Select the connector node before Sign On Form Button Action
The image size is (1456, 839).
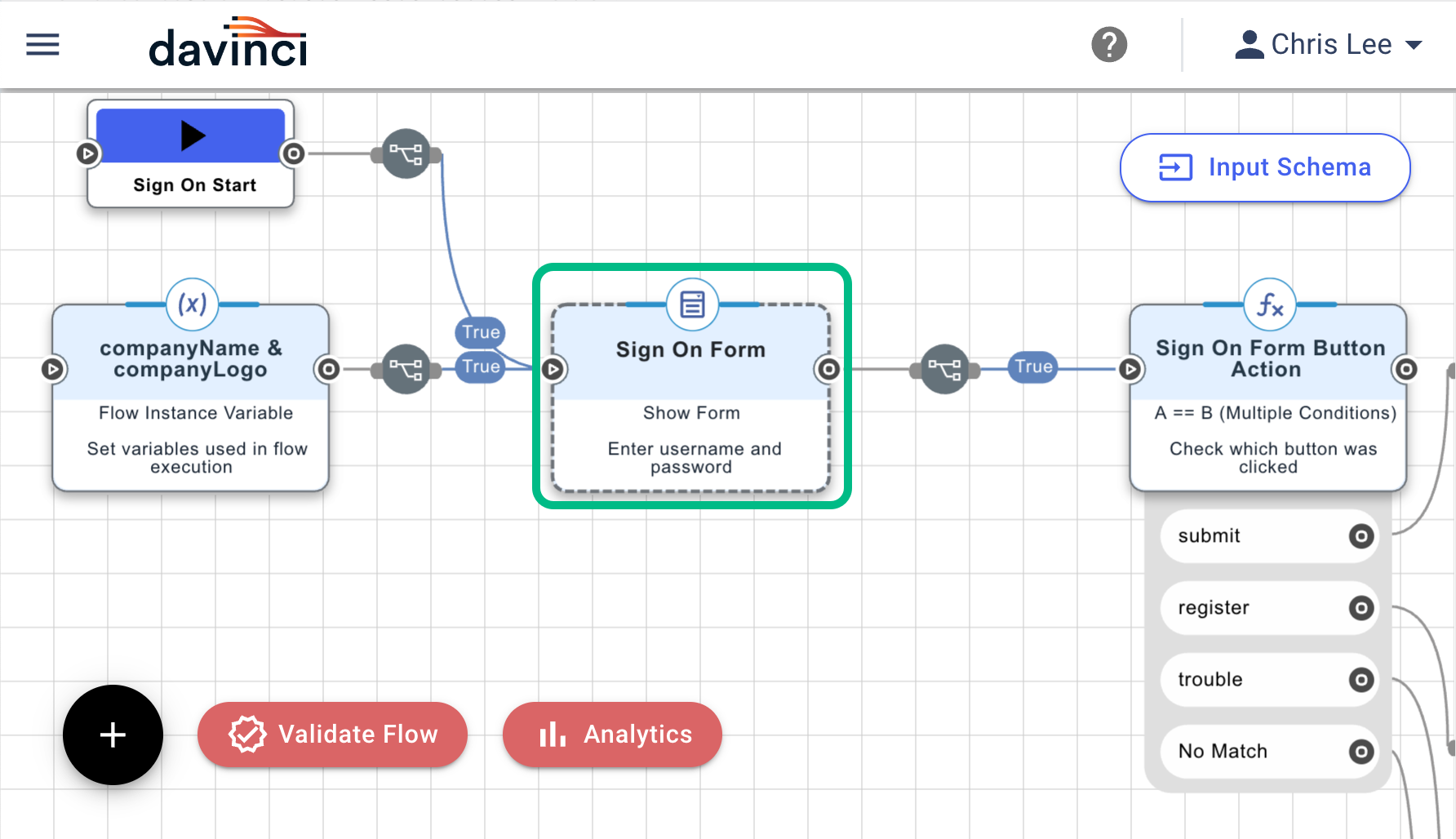(944, 369)
